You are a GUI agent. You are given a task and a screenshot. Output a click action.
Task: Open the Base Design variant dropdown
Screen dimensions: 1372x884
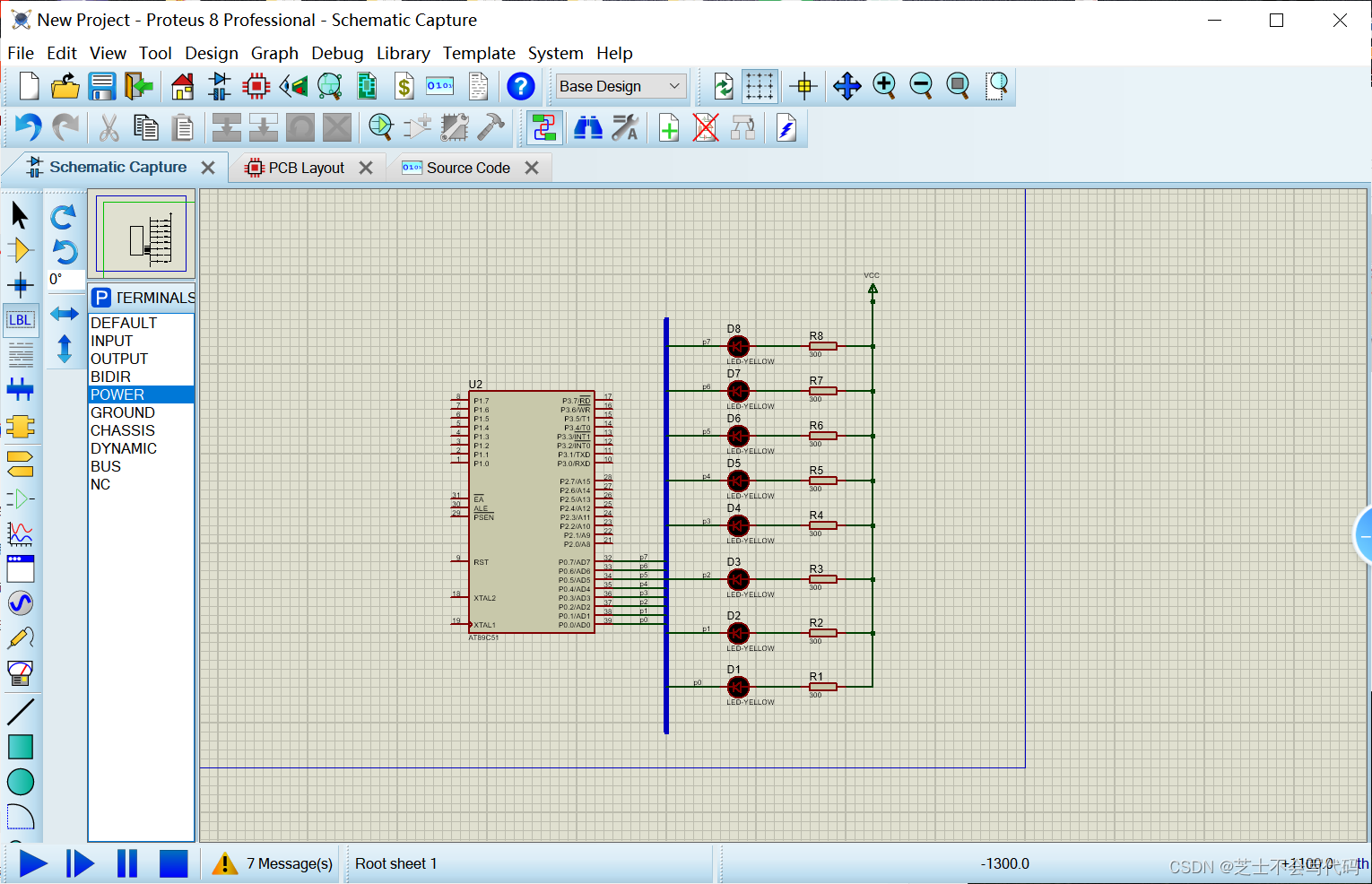tap(621, 86)
